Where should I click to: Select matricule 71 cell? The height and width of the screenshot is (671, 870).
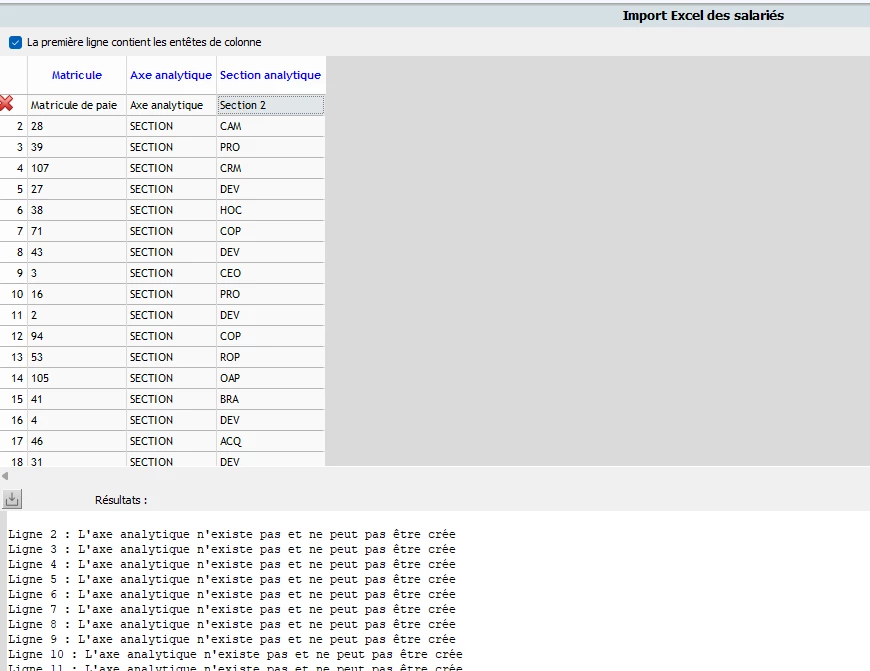(x=77, y=231)
